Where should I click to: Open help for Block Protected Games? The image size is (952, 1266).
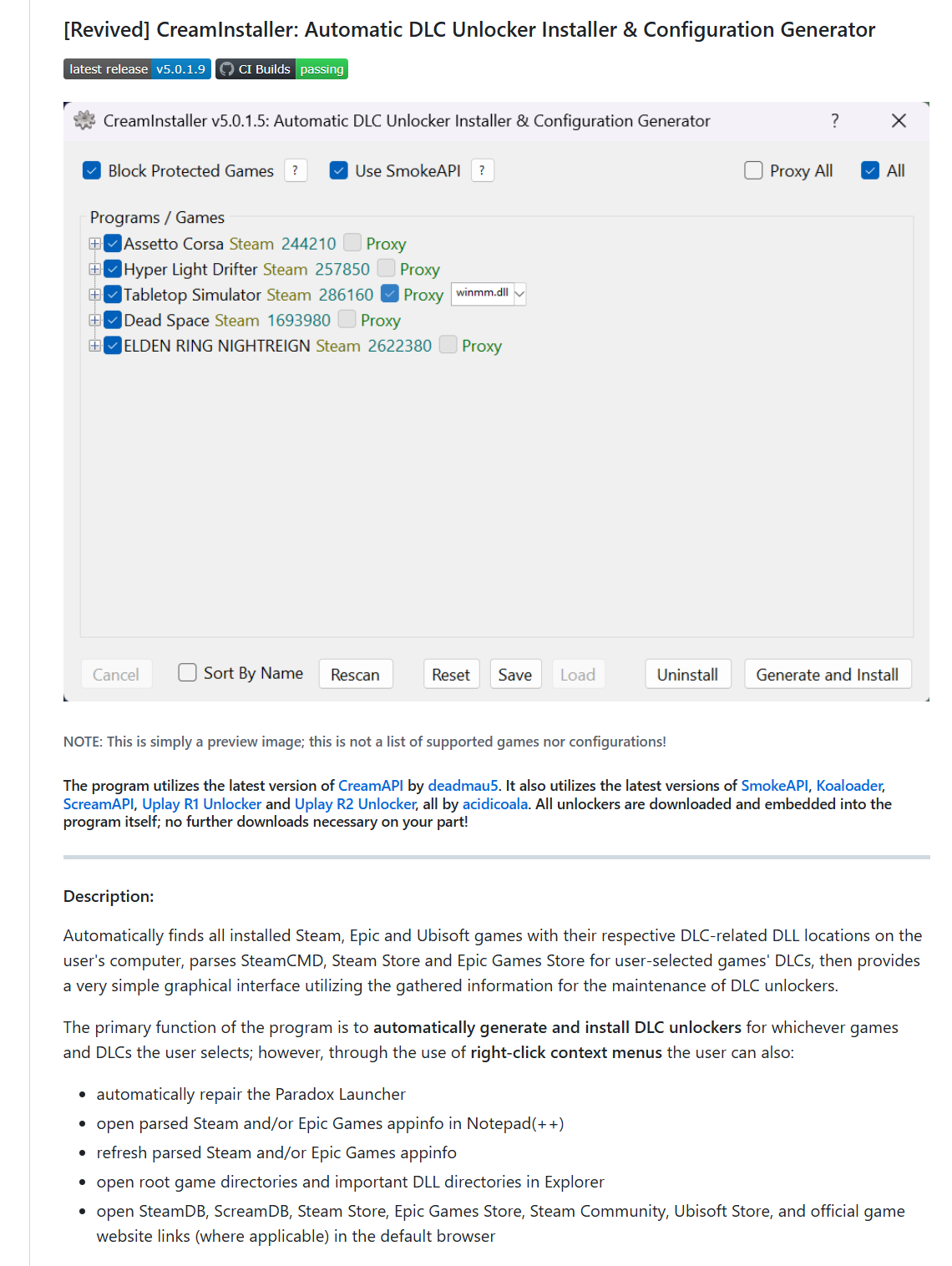pos(295,170)
